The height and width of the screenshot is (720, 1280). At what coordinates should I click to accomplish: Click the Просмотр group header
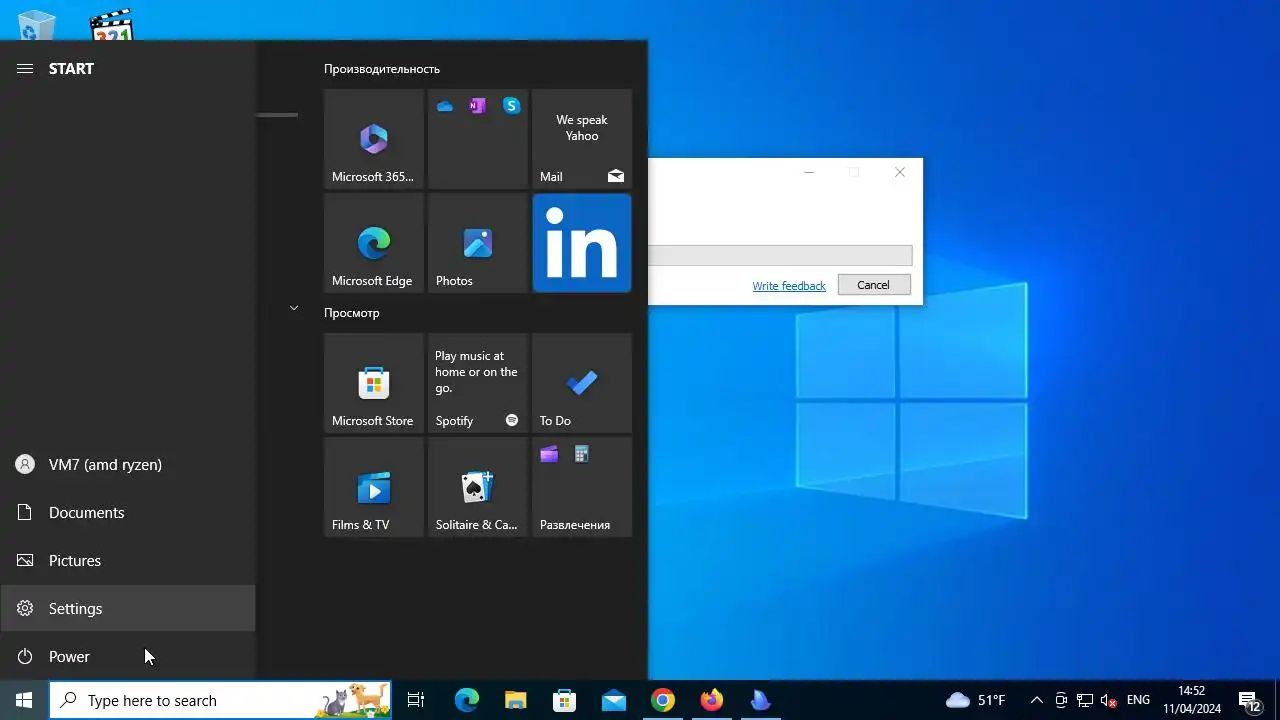coord(352,313)
